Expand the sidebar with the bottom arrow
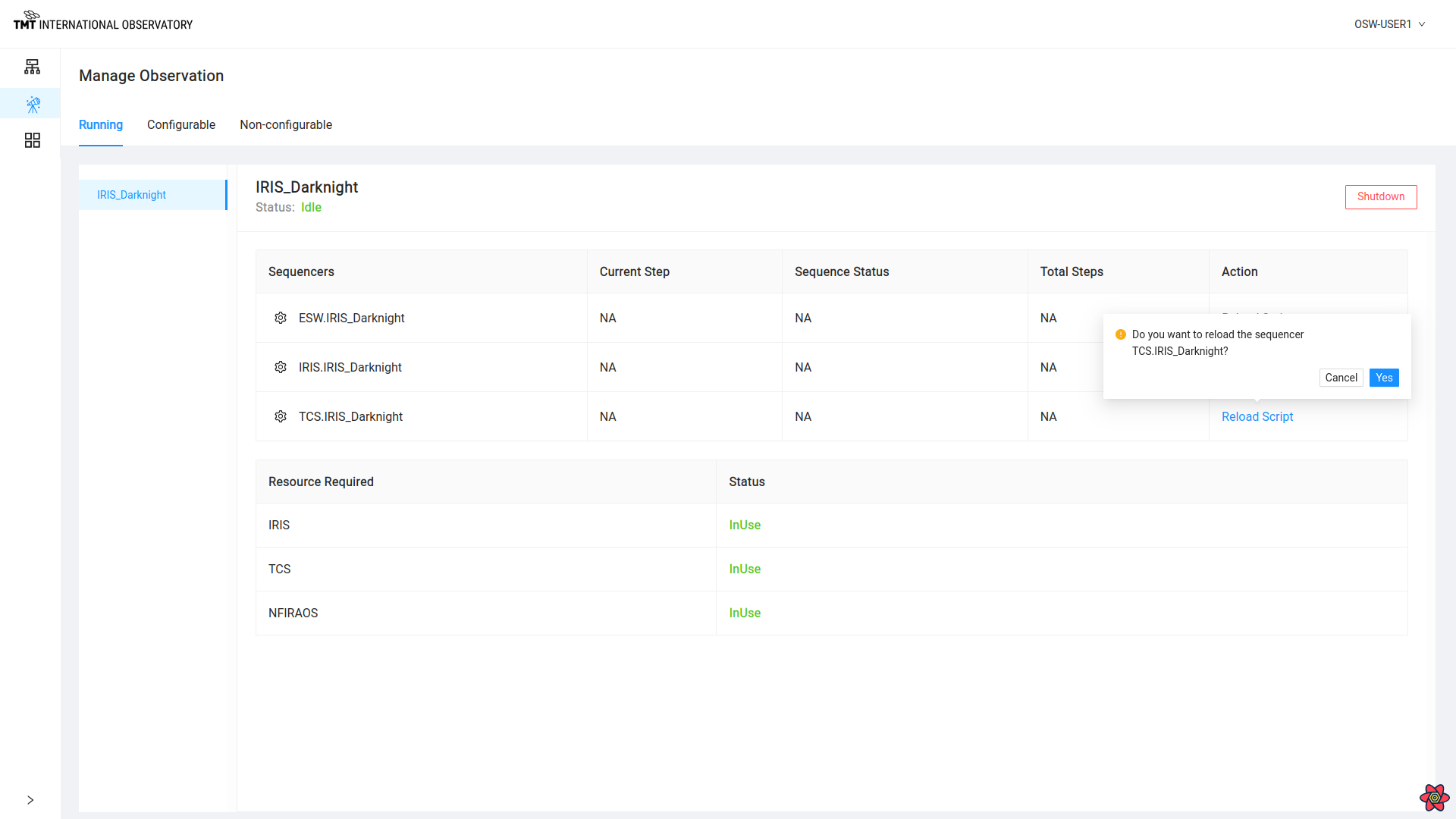 [30, 800]
